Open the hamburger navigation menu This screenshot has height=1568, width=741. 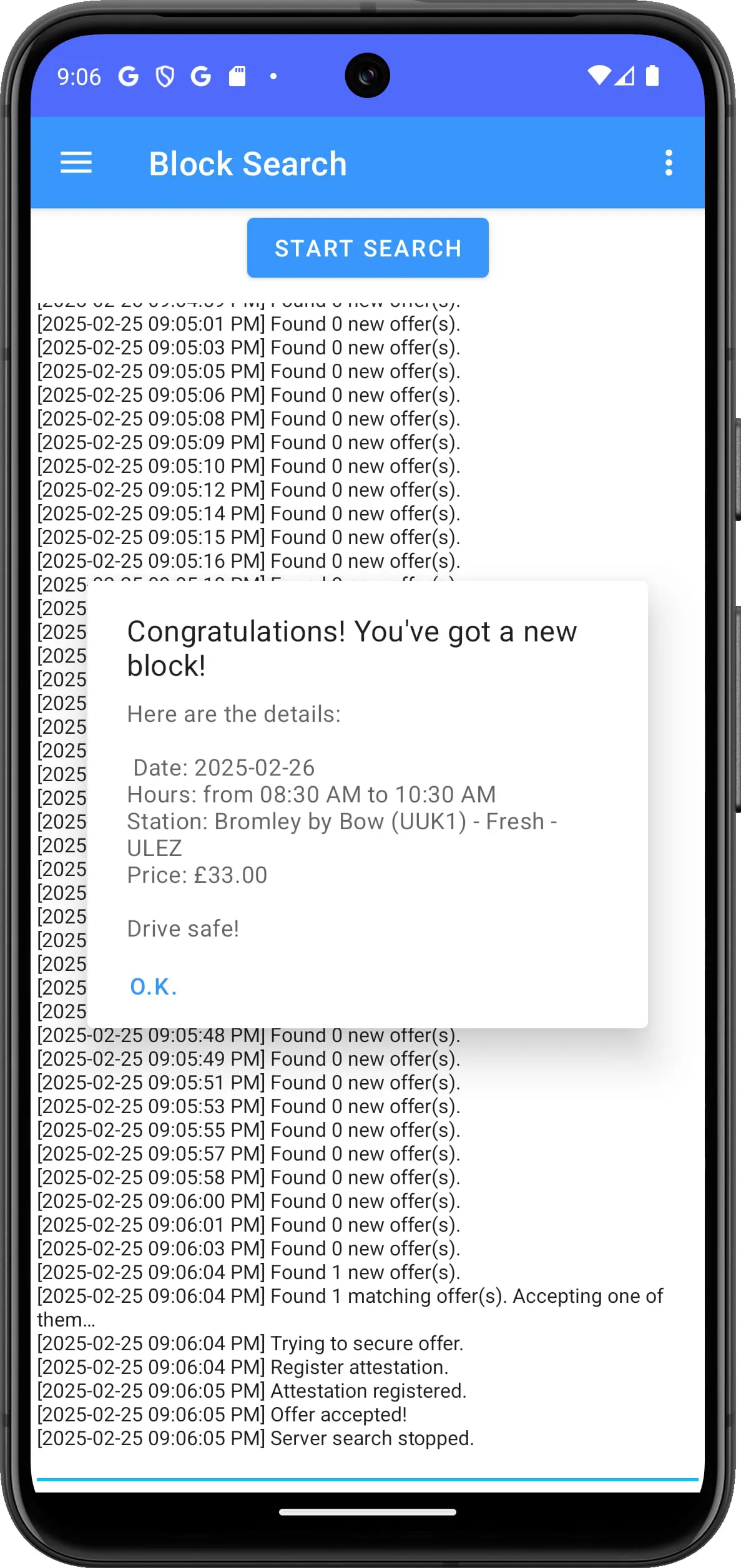point(76,163)
